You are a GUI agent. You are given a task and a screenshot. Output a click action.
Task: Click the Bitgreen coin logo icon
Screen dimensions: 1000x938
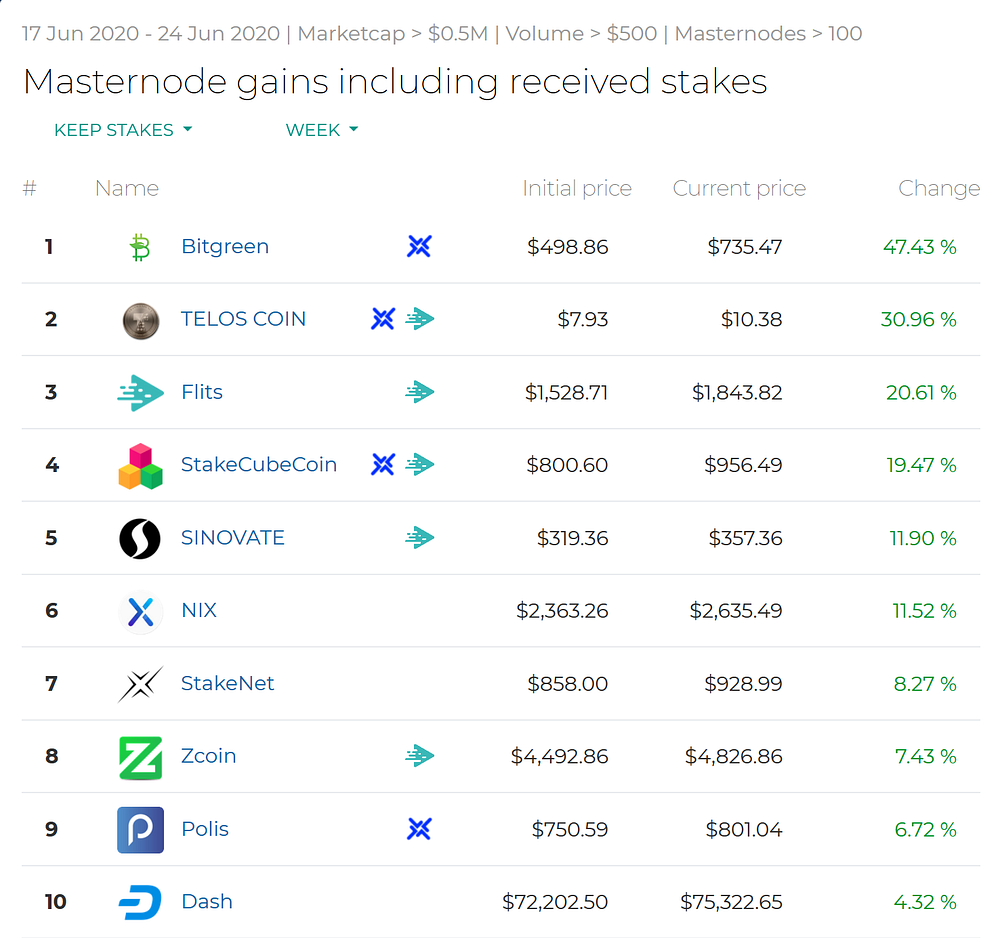(140, 247)
